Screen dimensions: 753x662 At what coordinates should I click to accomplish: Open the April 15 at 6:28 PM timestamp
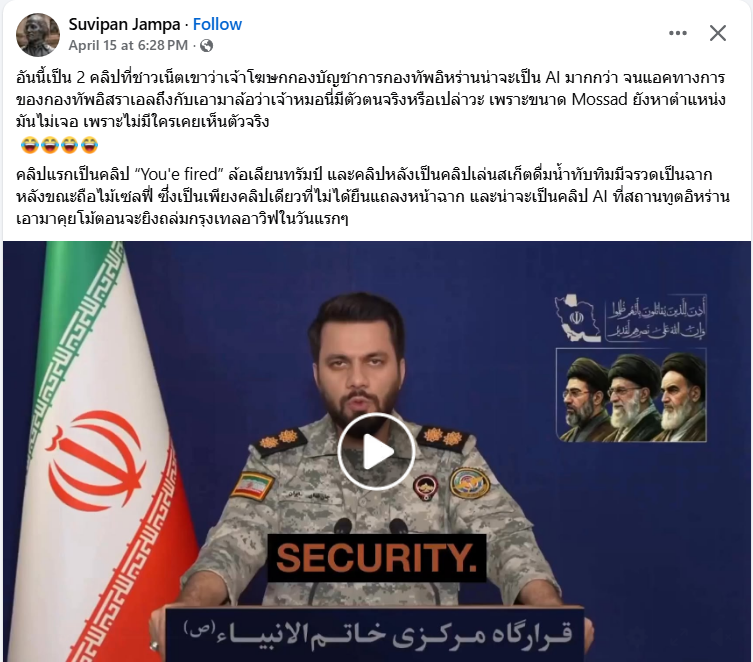pos(128,45)
